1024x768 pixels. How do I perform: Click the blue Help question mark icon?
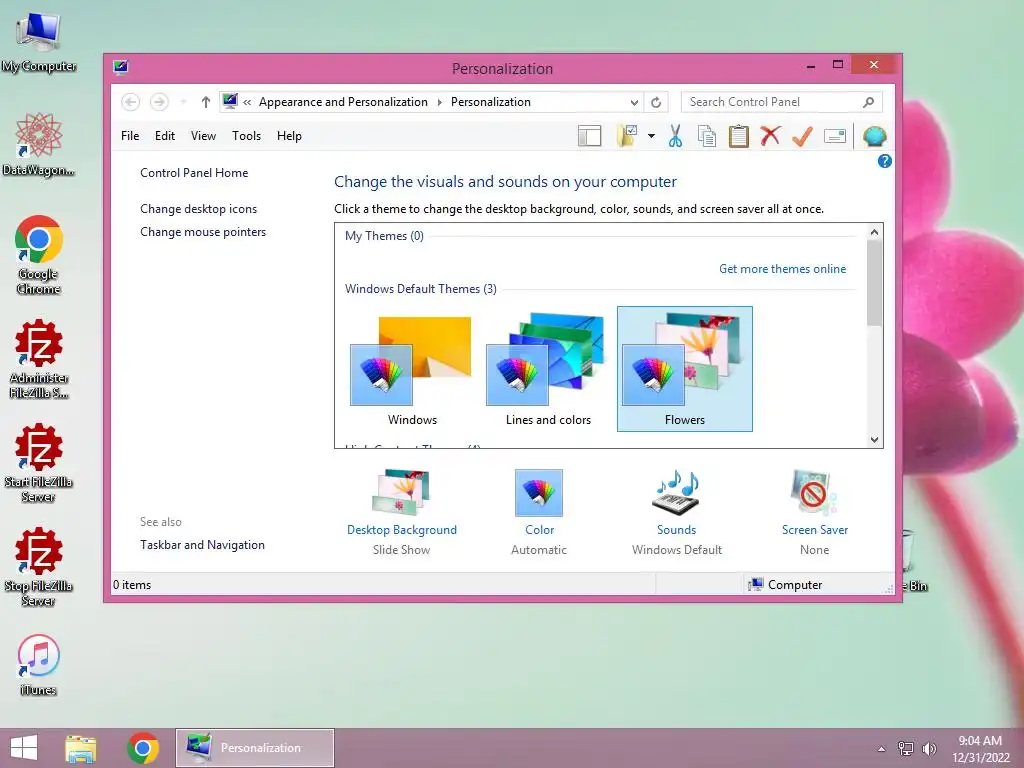[x=884, y=161]
